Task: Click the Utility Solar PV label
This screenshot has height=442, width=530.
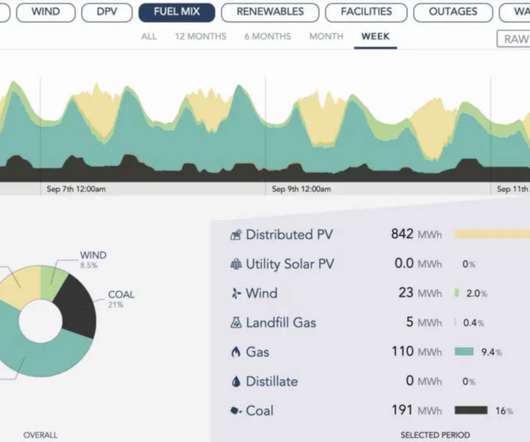Action: coord(290,264)
